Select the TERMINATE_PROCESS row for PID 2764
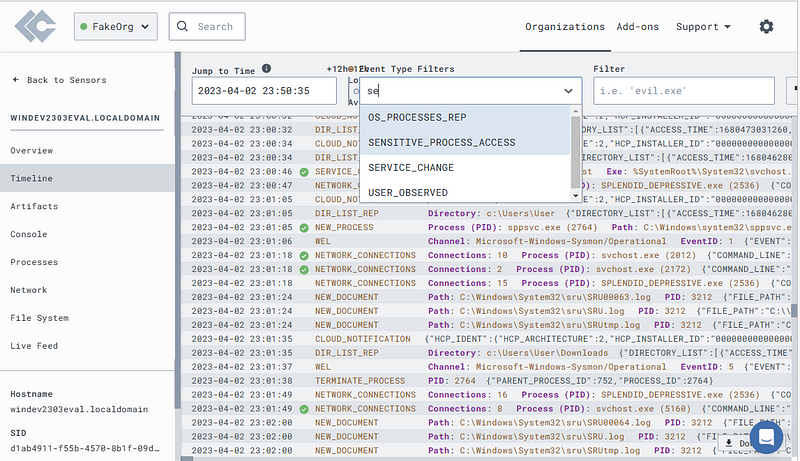800x461 pixels. click(x=487, y=381)
